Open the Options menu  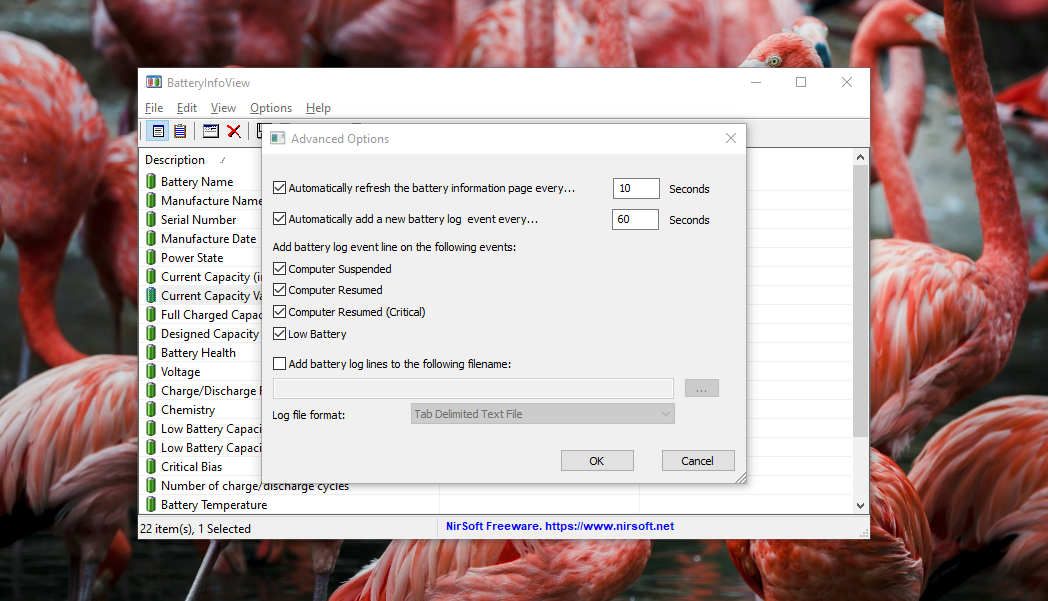click(271, 108)
